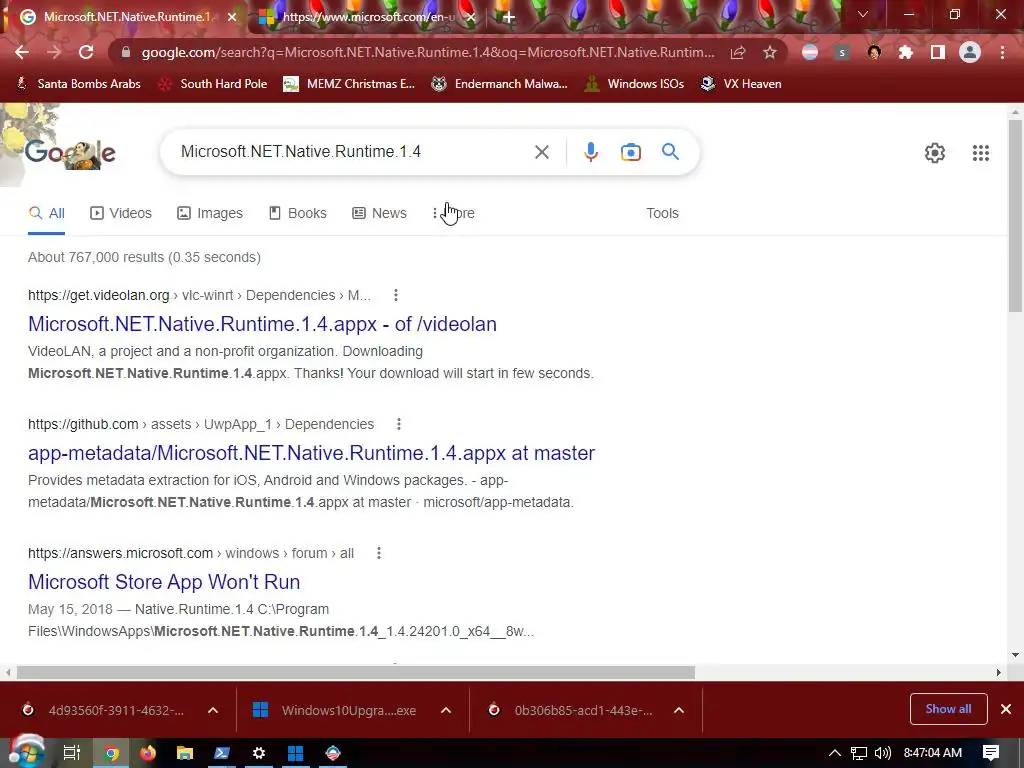
Task: Show hidden system tray icons
Action: coord(835,753)
